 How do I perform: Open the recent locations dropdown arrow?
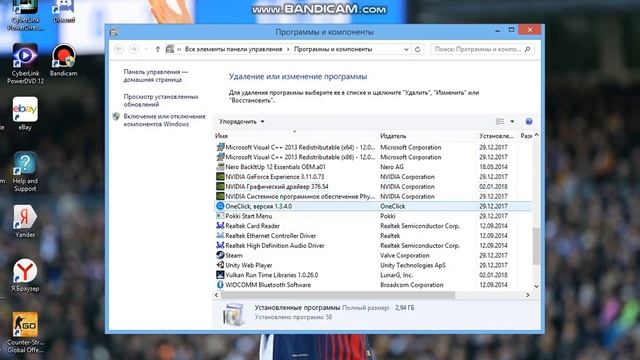click(x=146, y=49)
